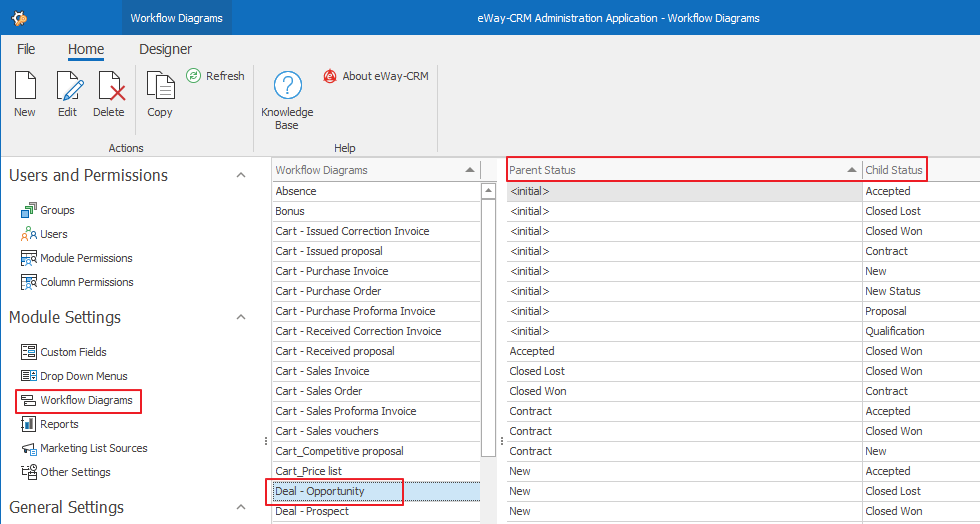This screenshot has height=524, width=980.
Task: Select Cart - Purchase Invoice
Action: click(x=376, y=271)
